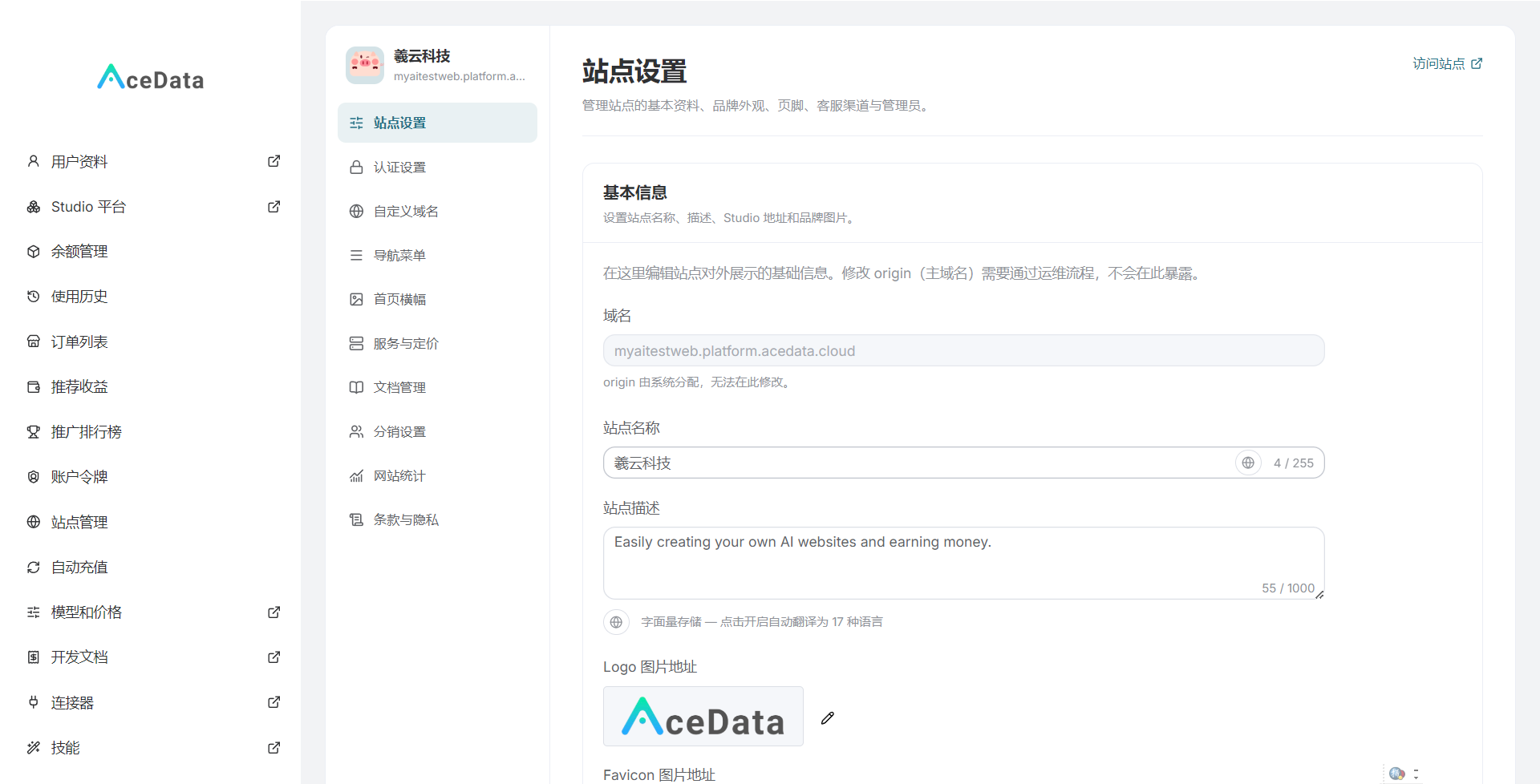Viewport: 1540px width, 784px height.
Task: Click the 站点描述 text area
Action: click(963, 563)
